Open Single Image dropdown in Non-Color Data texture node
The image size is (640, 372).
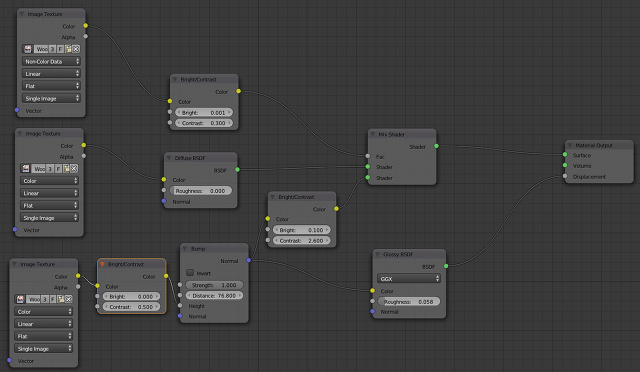(x=51, y=98)
